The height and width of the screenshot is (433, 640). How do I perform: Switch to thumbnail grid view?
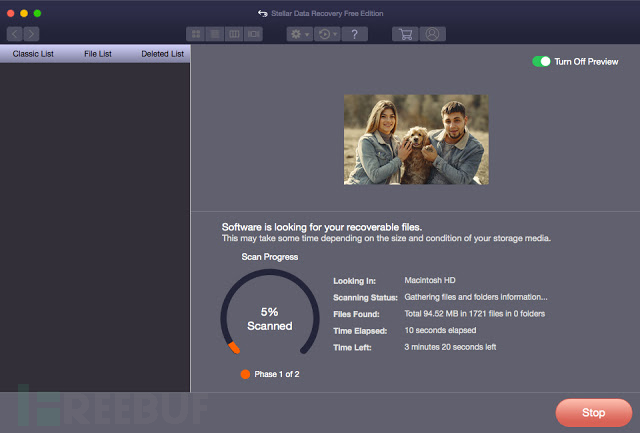pyautogui.click(x=196, y=34)
